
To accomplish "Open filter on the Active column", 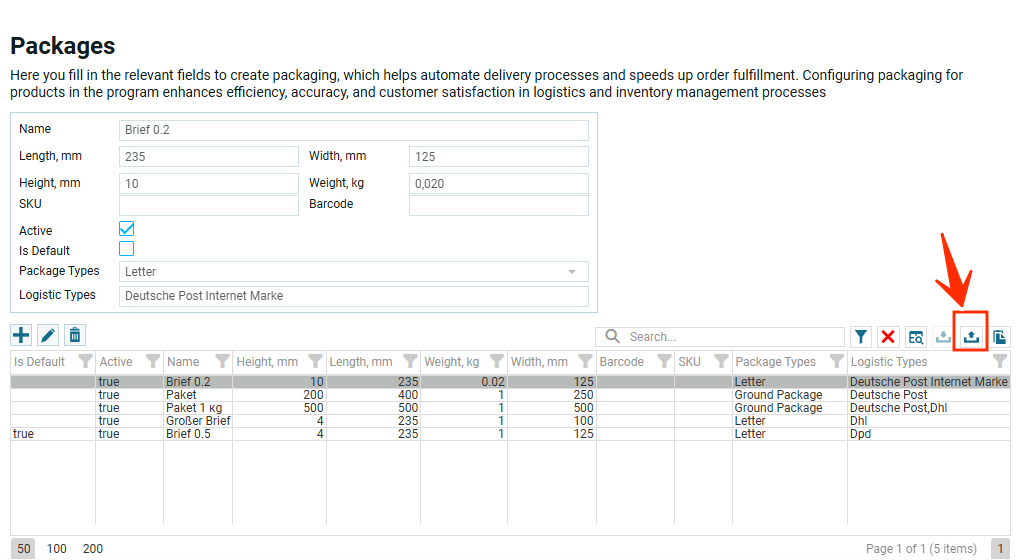I will coord(152,362).
